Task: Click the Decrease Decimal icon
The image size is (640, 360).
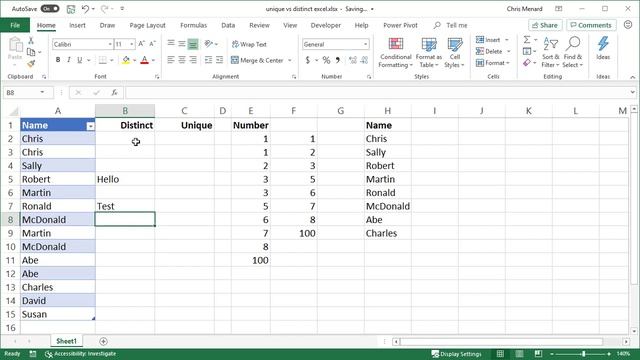Action: click(364, 60)
